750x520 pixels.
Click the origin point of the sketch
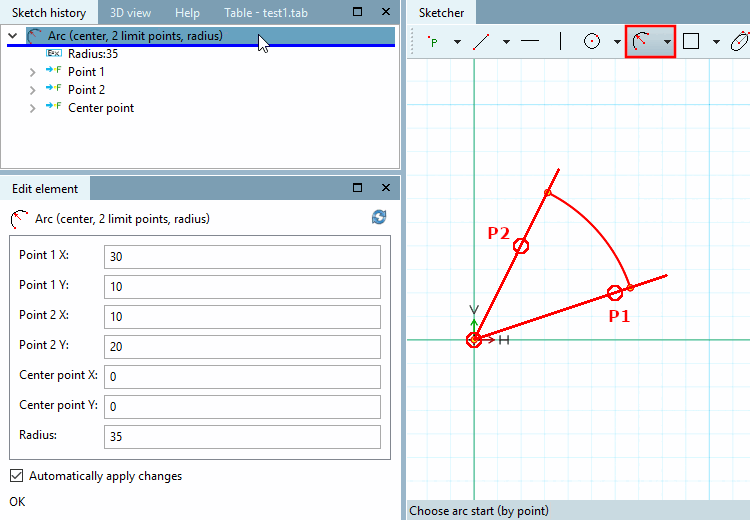tap(474, 340)
